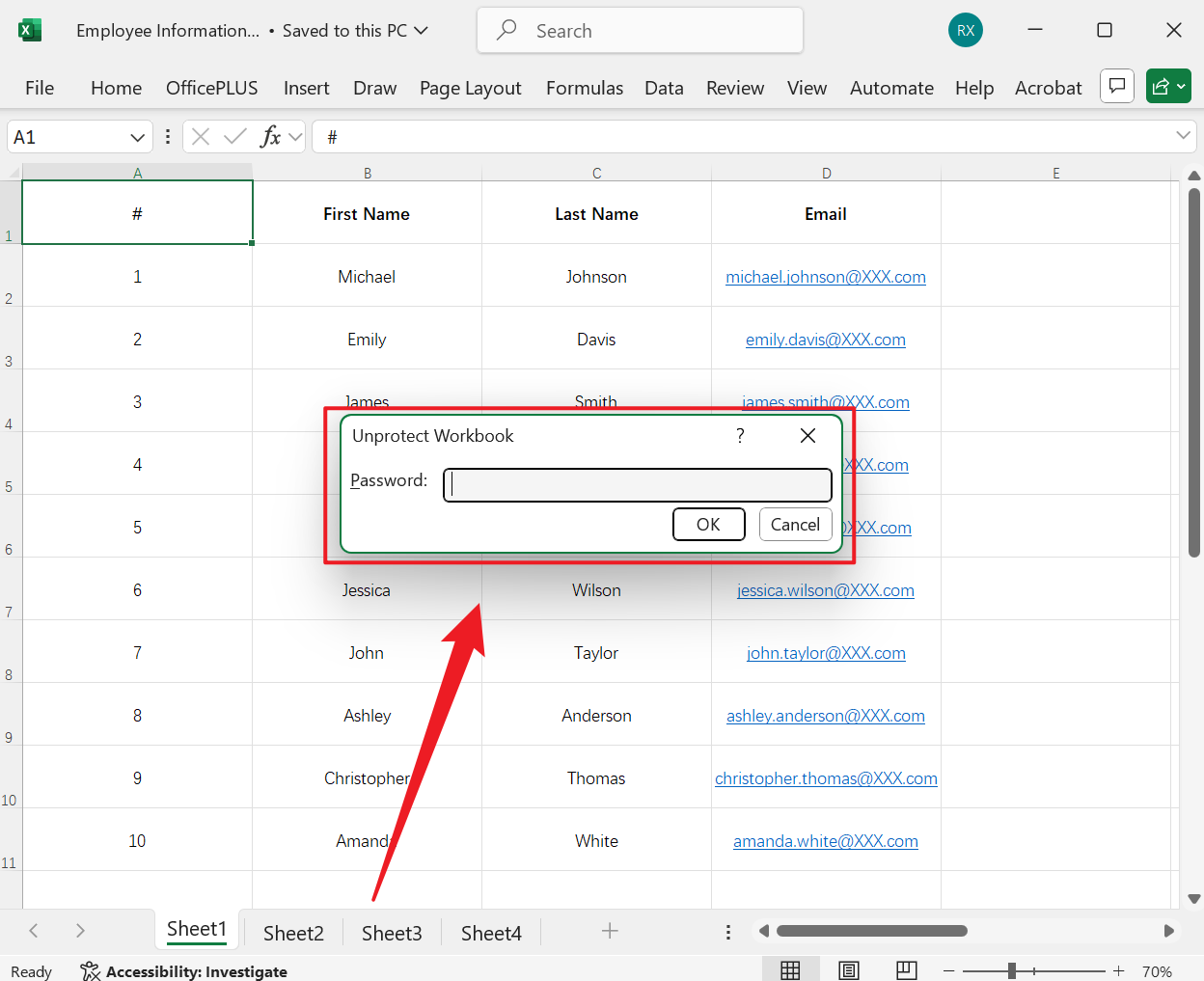The image size is (1204, 981).
Task: Expand the formula bar chevron
Action: coord(1184,135)
